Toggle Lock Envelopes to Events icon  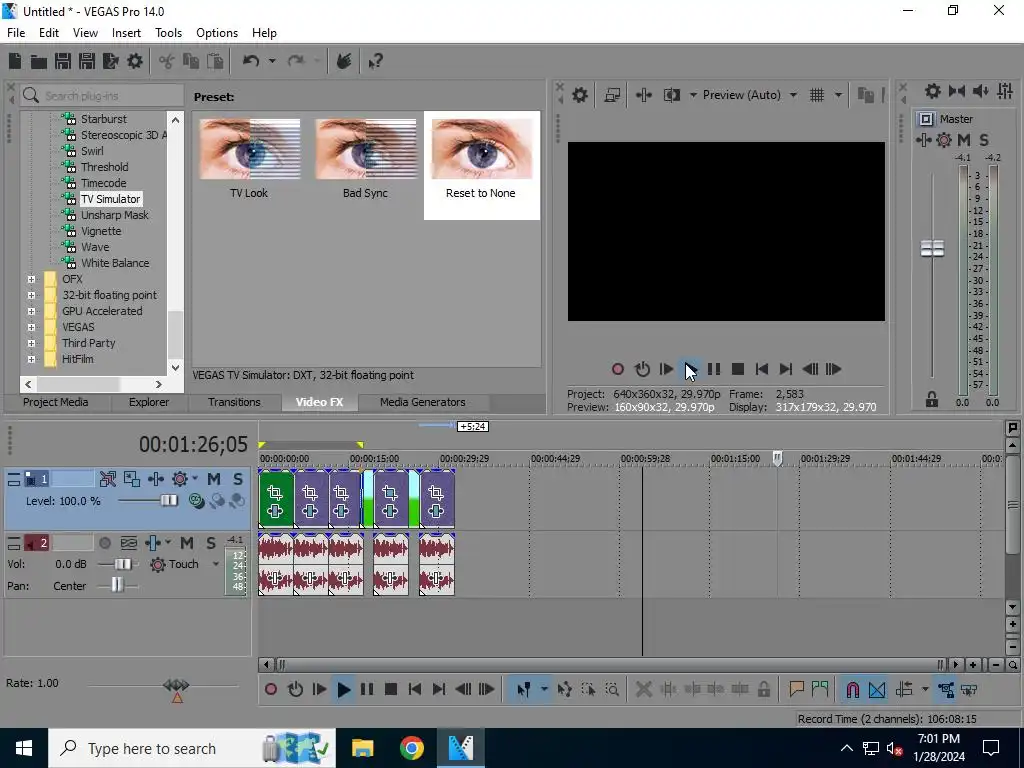946,690
